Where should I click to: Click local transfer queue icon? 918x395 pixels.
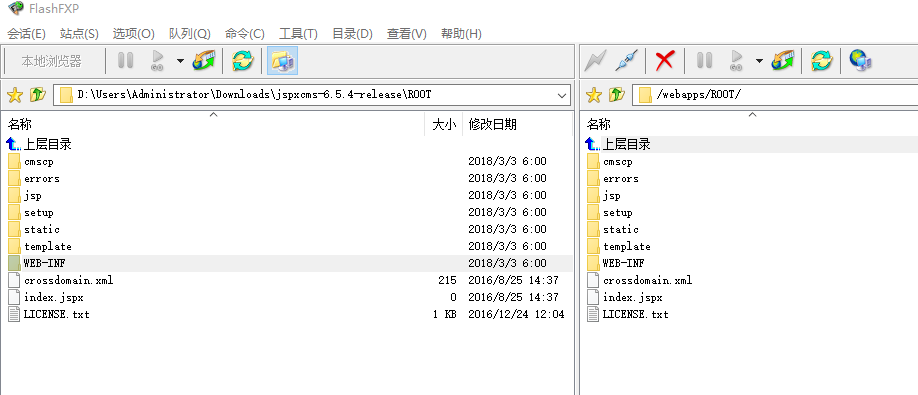coord(203,60)
